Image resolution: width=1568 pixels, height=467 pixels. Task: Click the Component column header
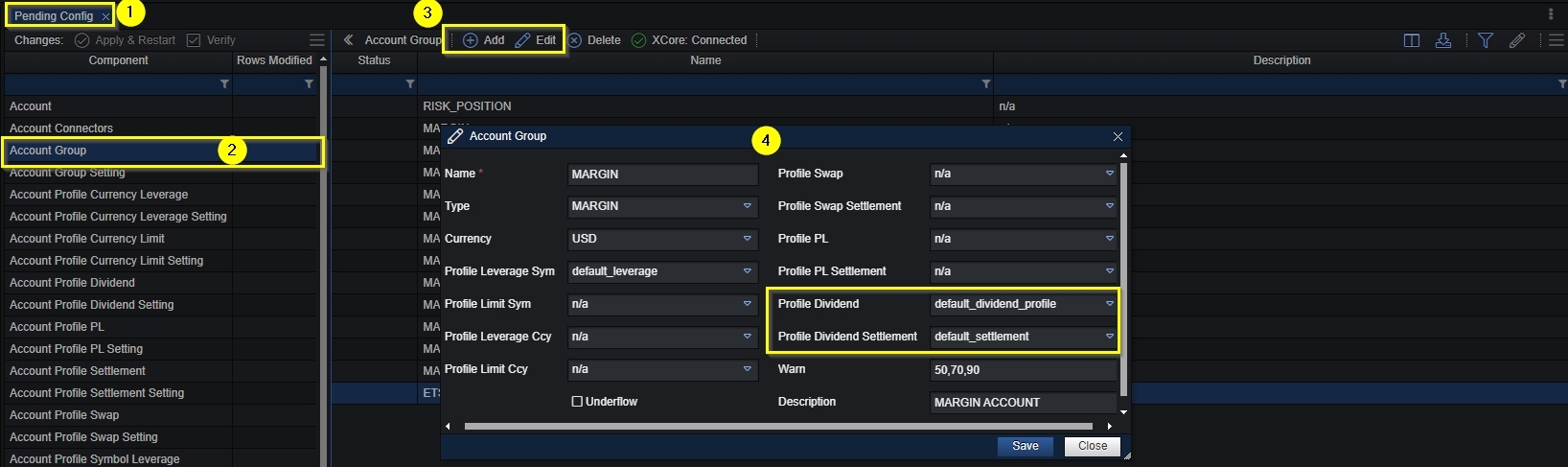(118, 60)
